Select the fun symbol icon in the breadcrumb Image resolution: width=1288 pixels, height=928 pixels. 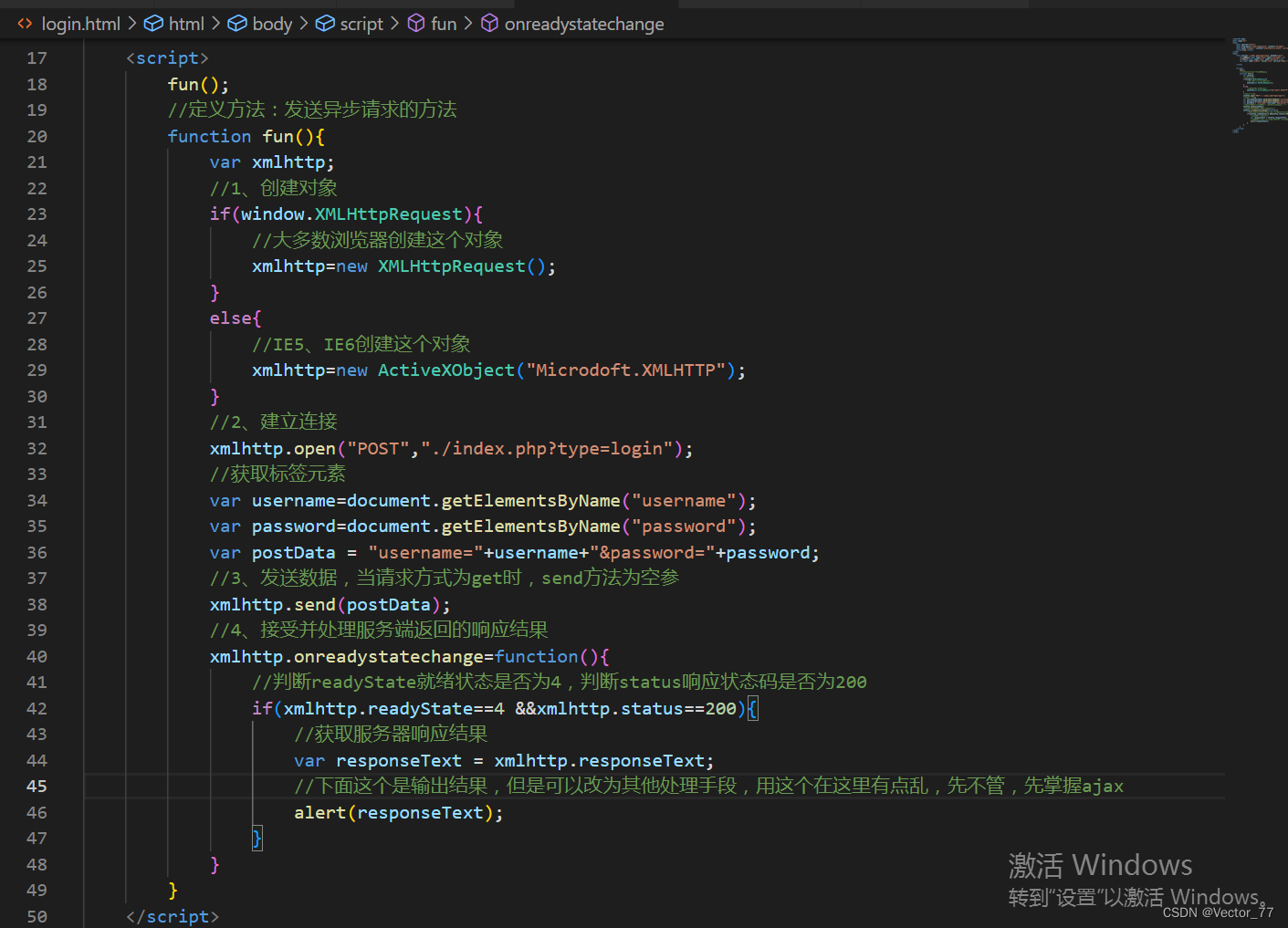415,24
